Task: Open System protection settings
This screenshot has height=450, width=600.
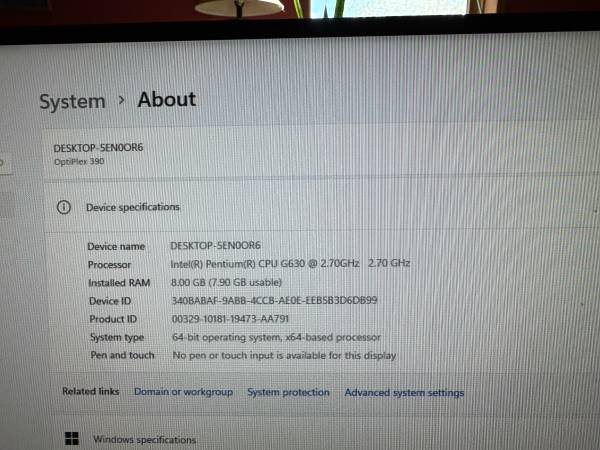Action: (288, 392)
